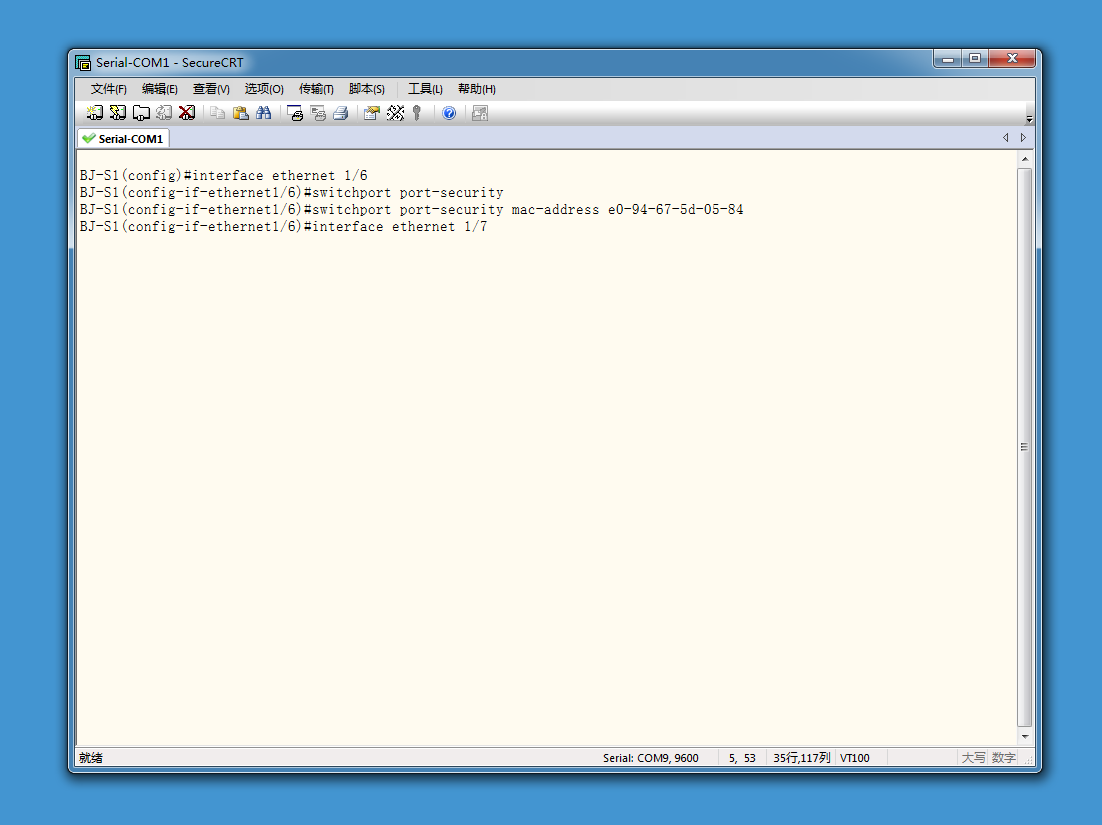
Task: Click the Connect icon in the toolbar
Action: pos(94,113)
